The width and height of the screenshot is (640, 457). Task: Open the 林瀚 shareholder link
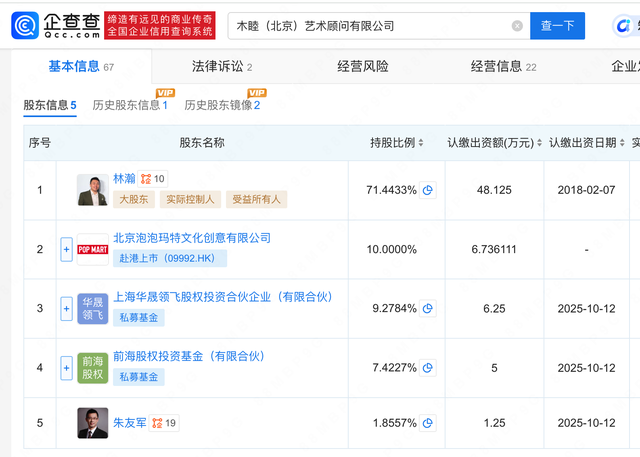pos(123,178)
